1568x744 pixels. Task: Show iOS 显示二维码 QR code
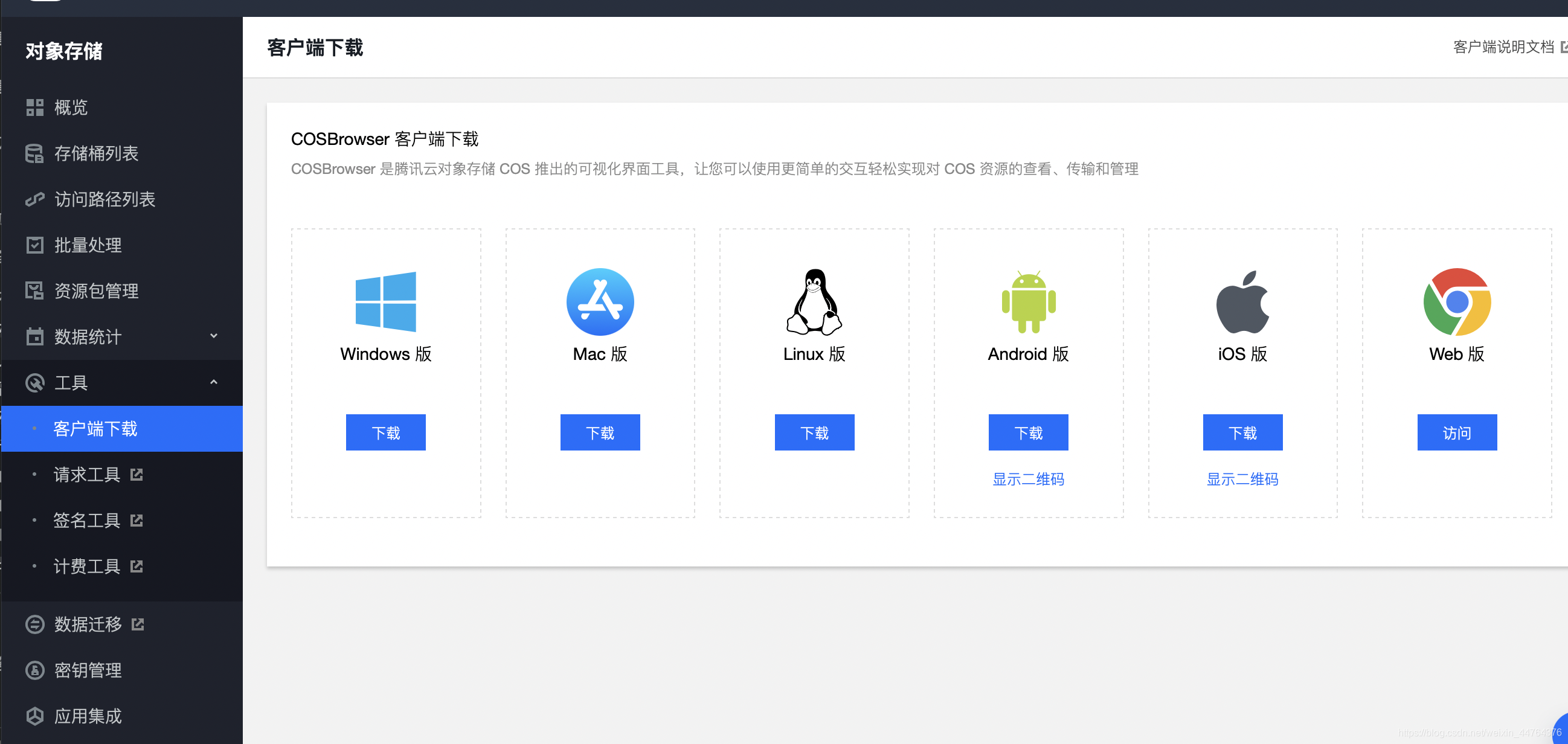coord(1243,479)
